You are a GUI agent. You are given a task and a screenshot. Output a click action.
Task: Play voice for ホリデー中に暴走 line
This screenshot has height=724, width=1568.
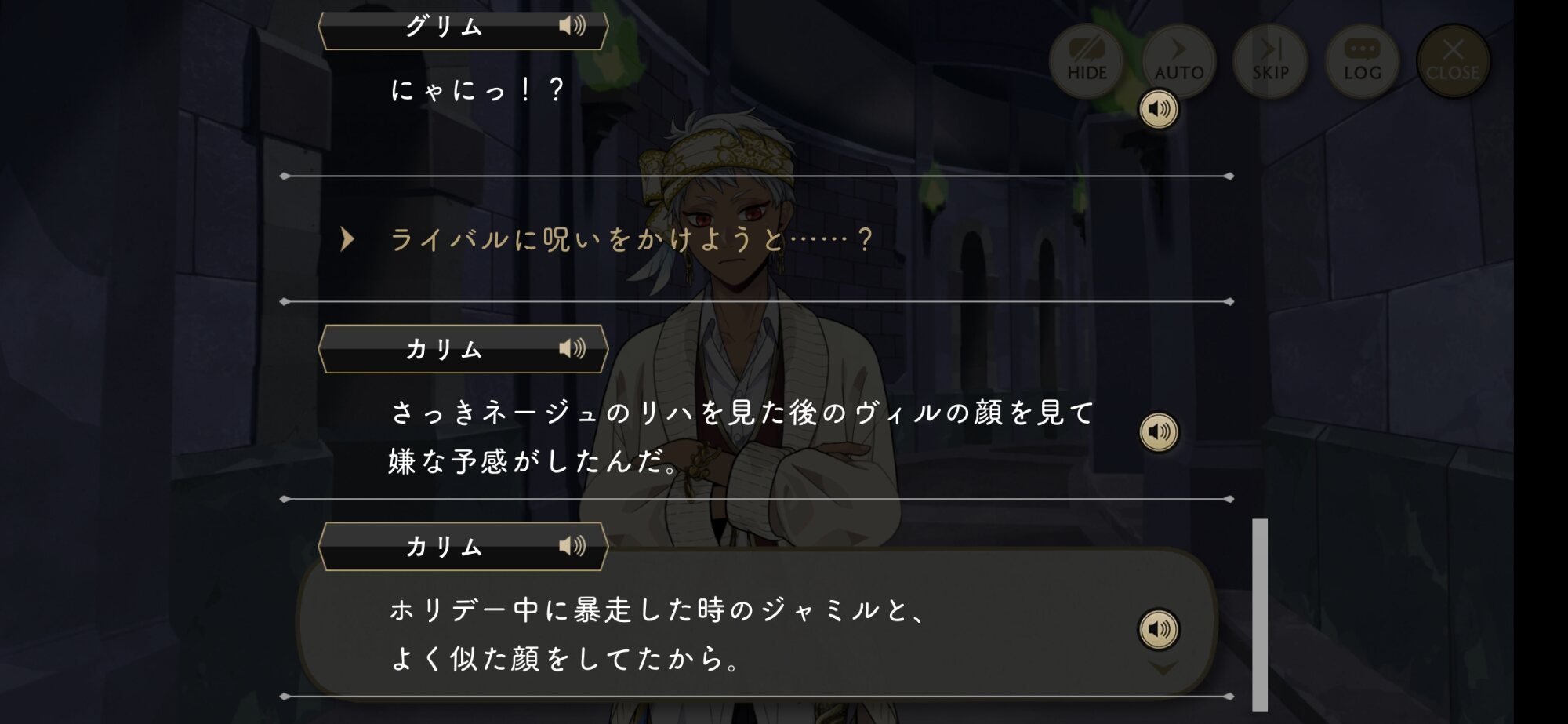click(1159, 629)
